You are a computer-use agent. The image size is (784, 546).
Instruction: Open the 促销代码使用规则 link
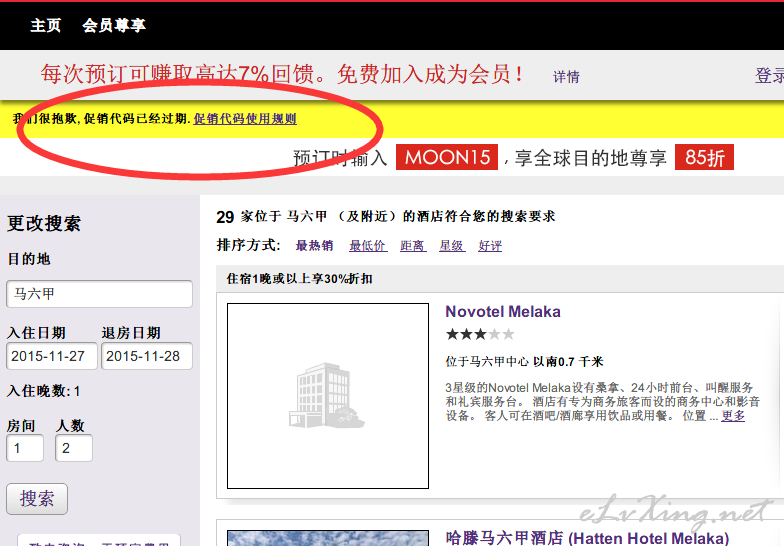point(245,119)
